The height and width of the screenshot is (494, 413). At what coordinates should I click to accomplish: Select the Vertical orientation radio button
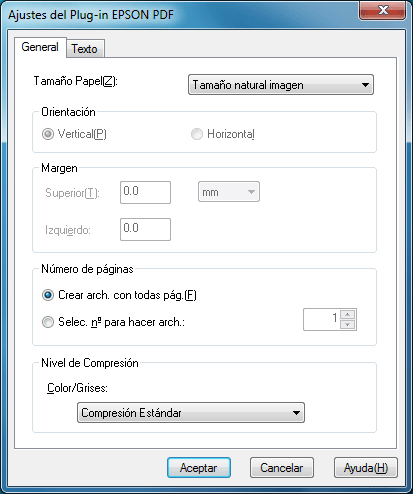48,134
